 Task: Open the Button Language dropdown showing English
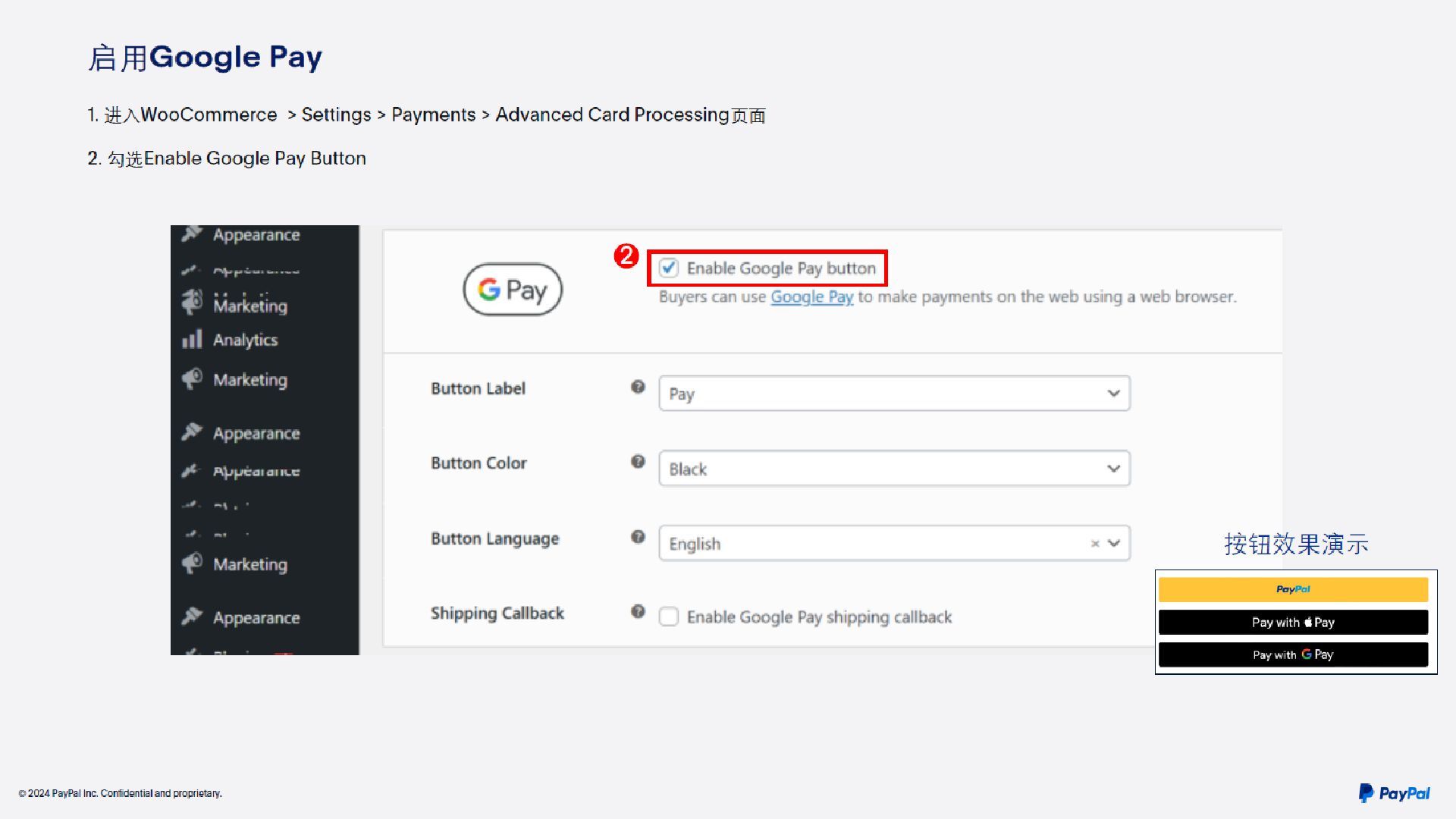pyautogui.click(x=894, y=543)
